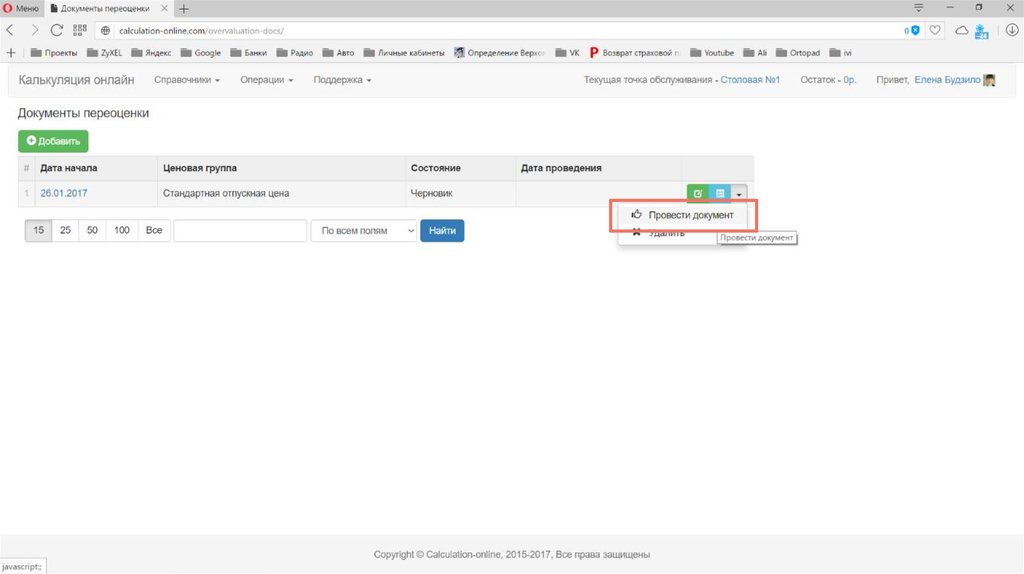Open the 26.01.2017 document link
The image size is (1024, 574).
(64, 193)
